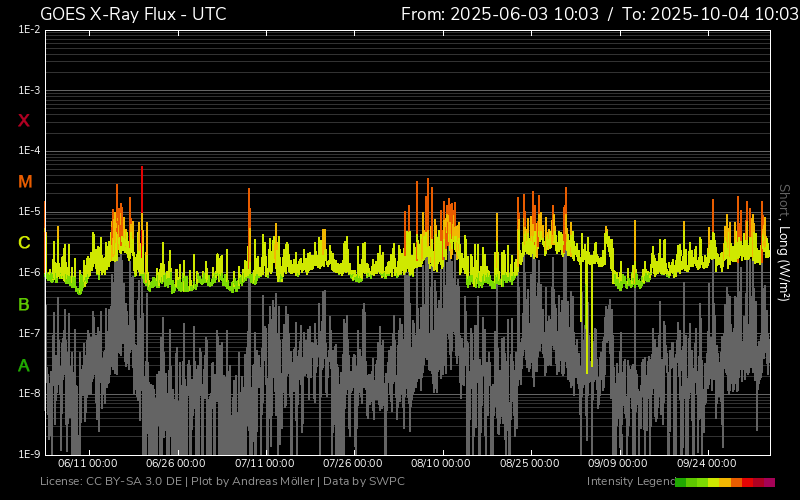Click the red X flare class label
This screenshot has width=800, height=500.
tap(25, 121)
